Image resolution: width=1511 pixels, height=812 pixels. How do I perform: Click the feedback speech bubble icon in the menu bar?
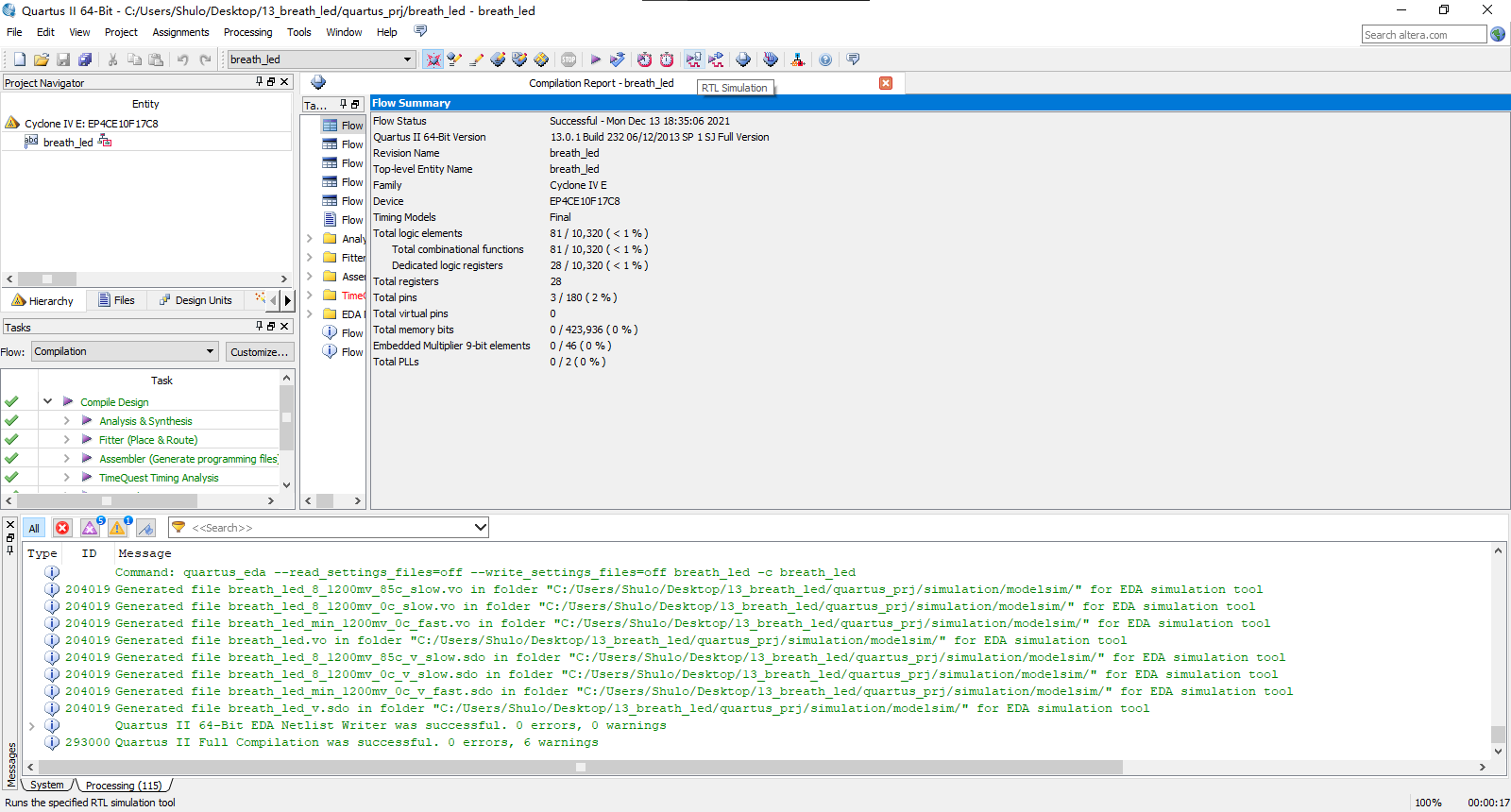[420, 31]
